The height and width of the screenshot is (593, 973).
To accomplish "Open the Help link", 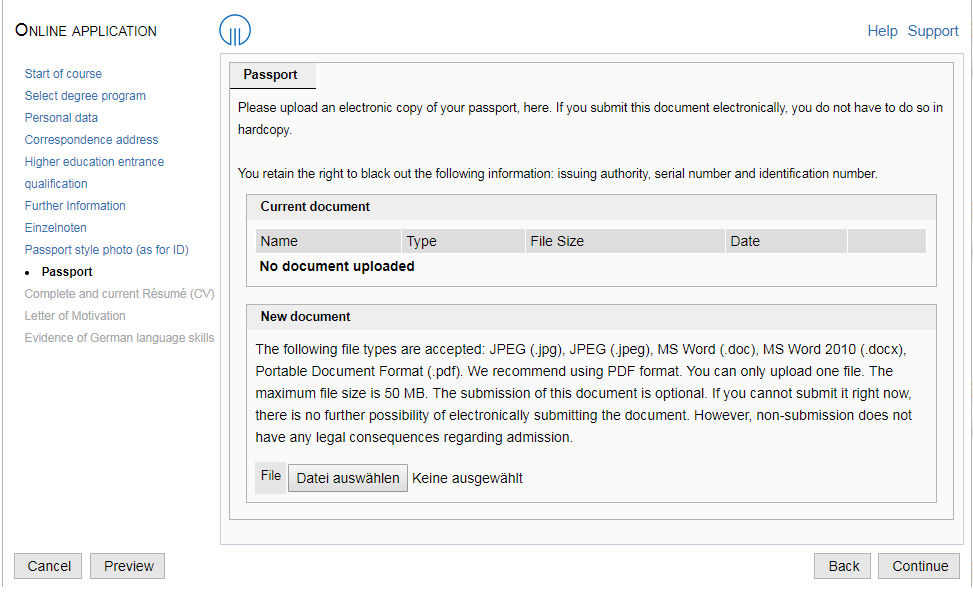I will coord(882,31).
